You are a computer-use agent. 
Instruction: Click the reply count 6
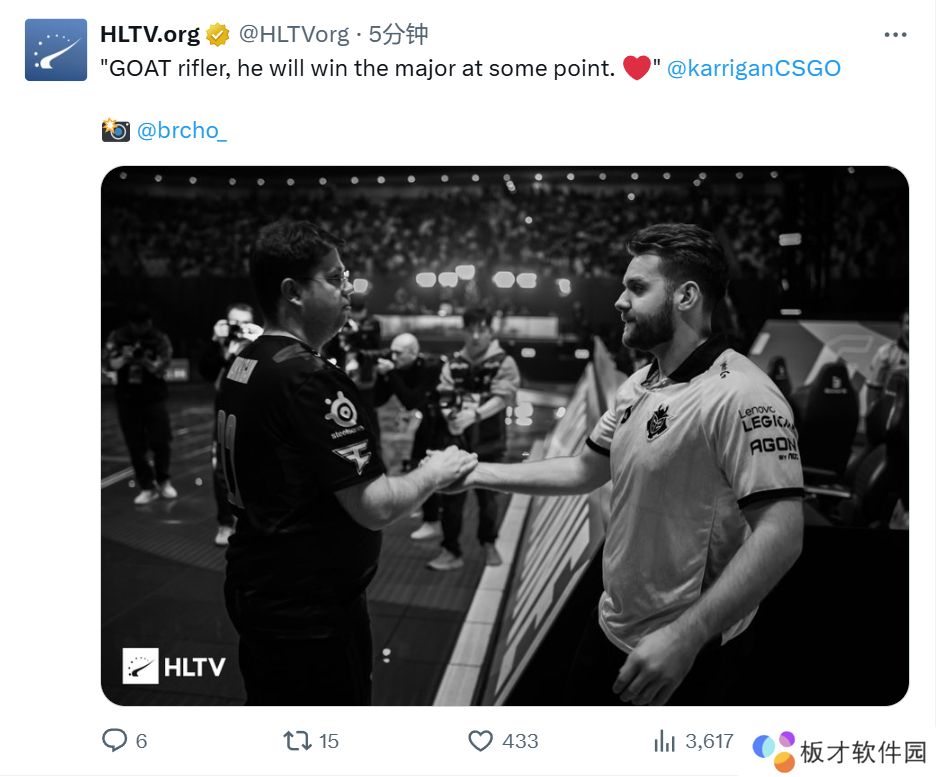141,742
